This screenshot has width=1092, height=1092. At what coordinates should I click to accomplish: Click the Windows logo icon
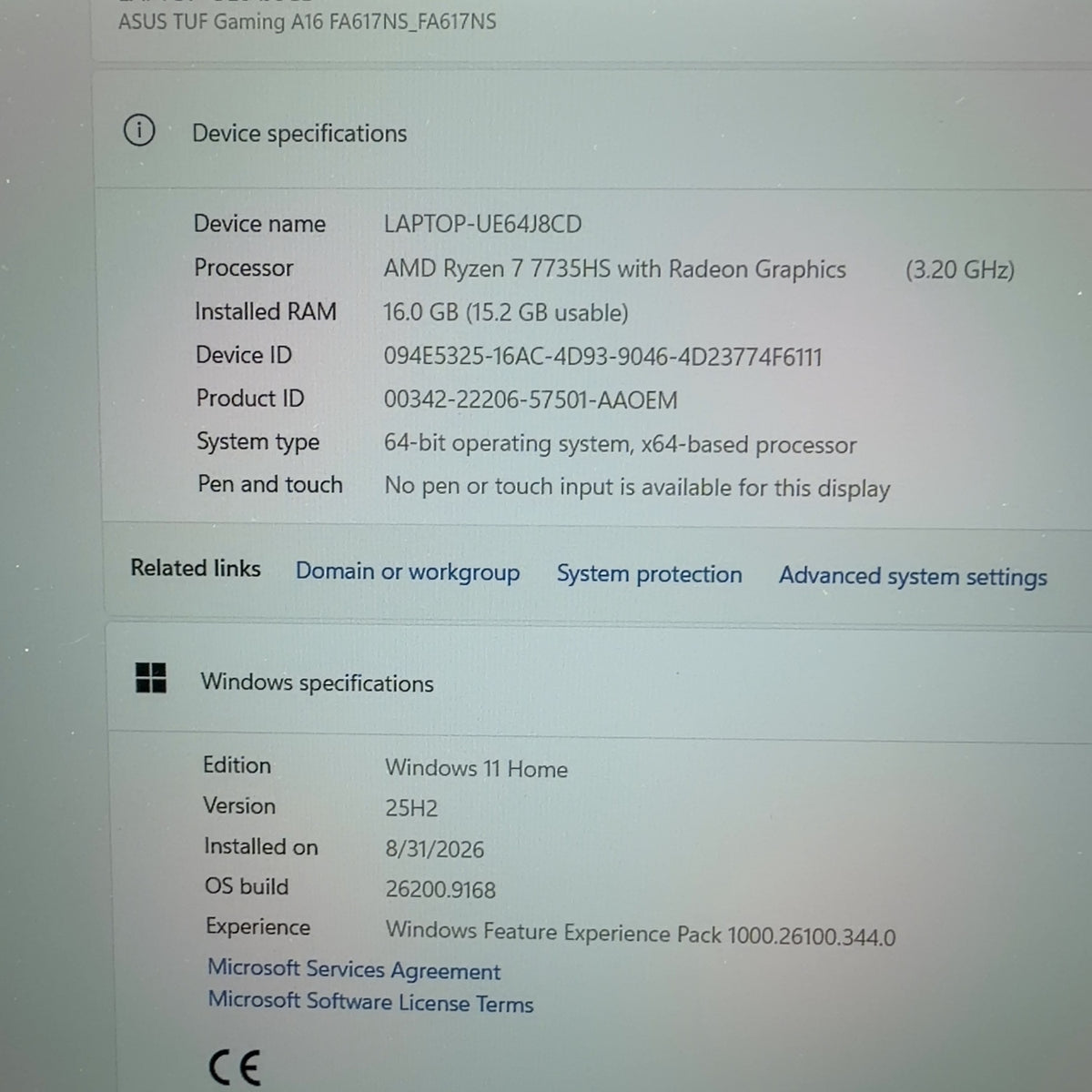click(151, 678)
